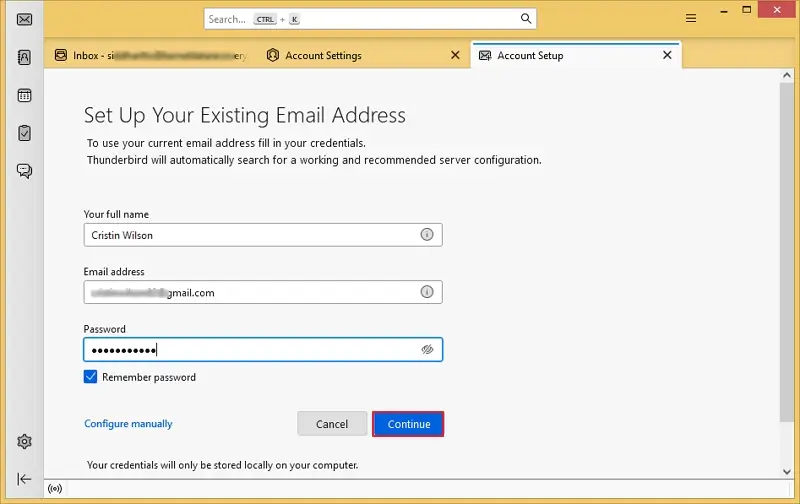Close the Account Settings tab
The width and height of the screenshot is (800, 504).
(x=455, y=55)
